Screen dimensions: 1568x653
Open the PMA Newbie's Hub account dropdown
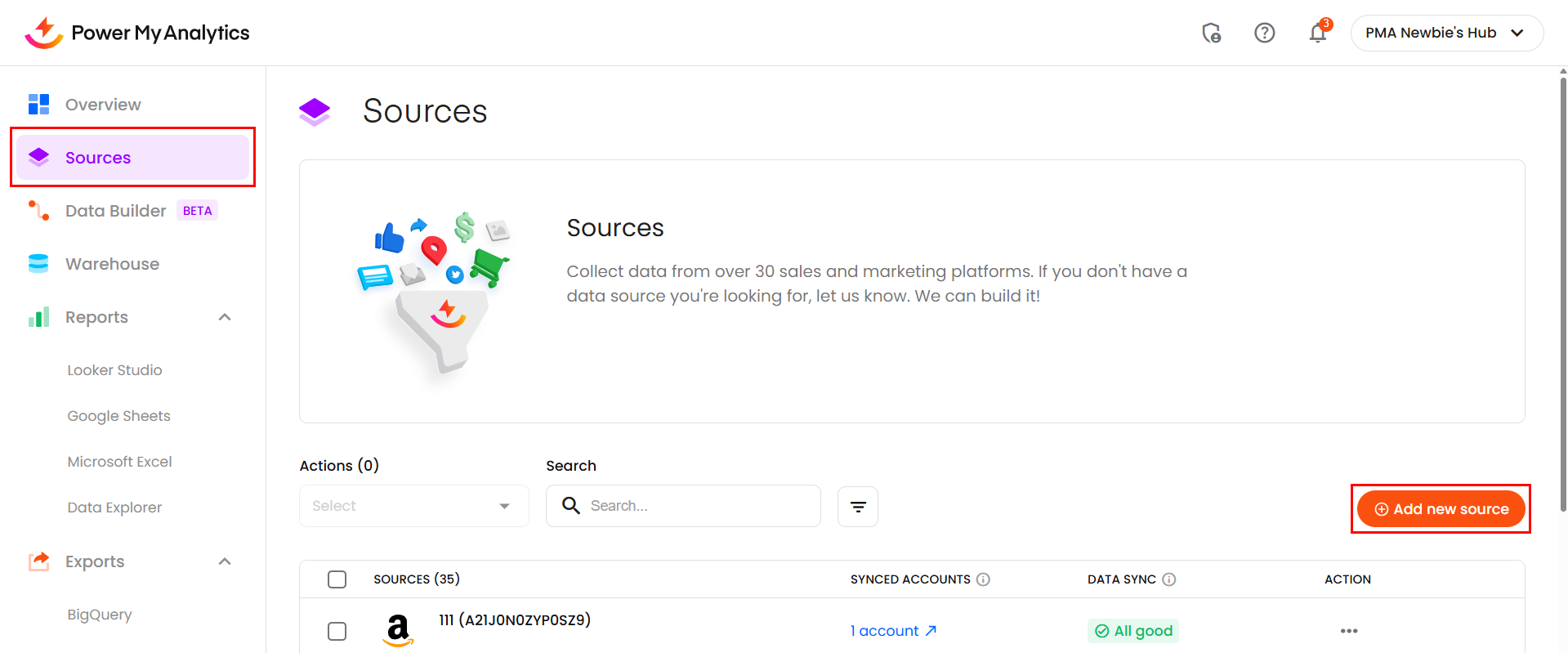click(x=1446, y=33)
